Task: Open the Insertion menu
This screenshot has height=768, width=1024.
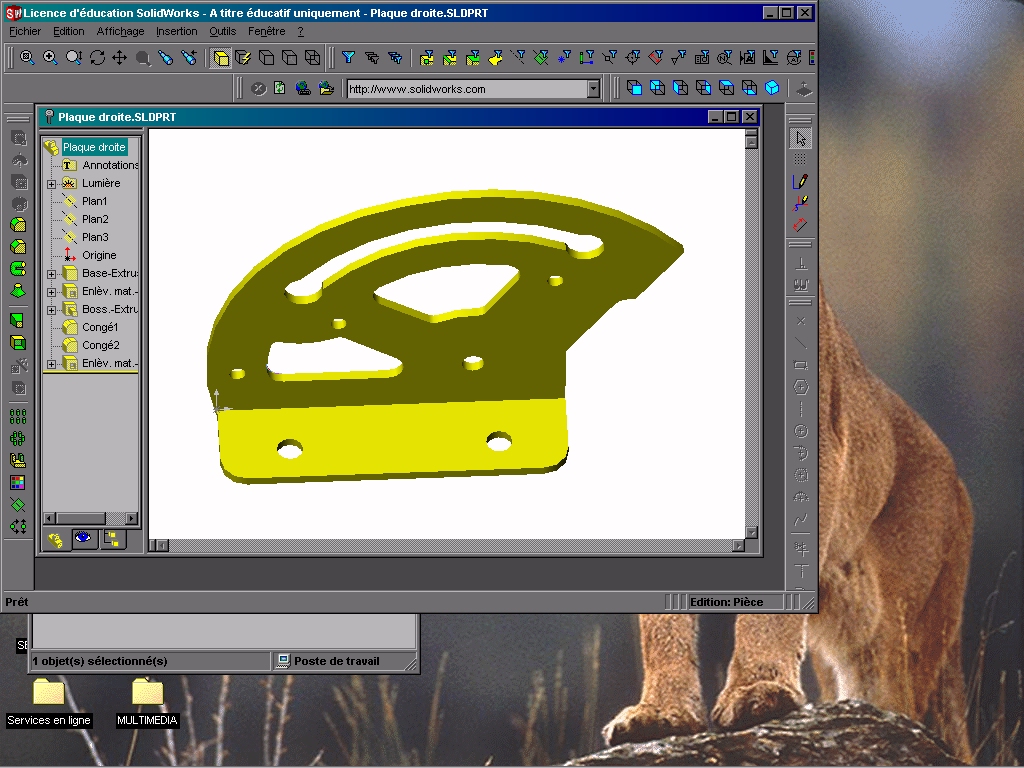Action: [176, 31]
